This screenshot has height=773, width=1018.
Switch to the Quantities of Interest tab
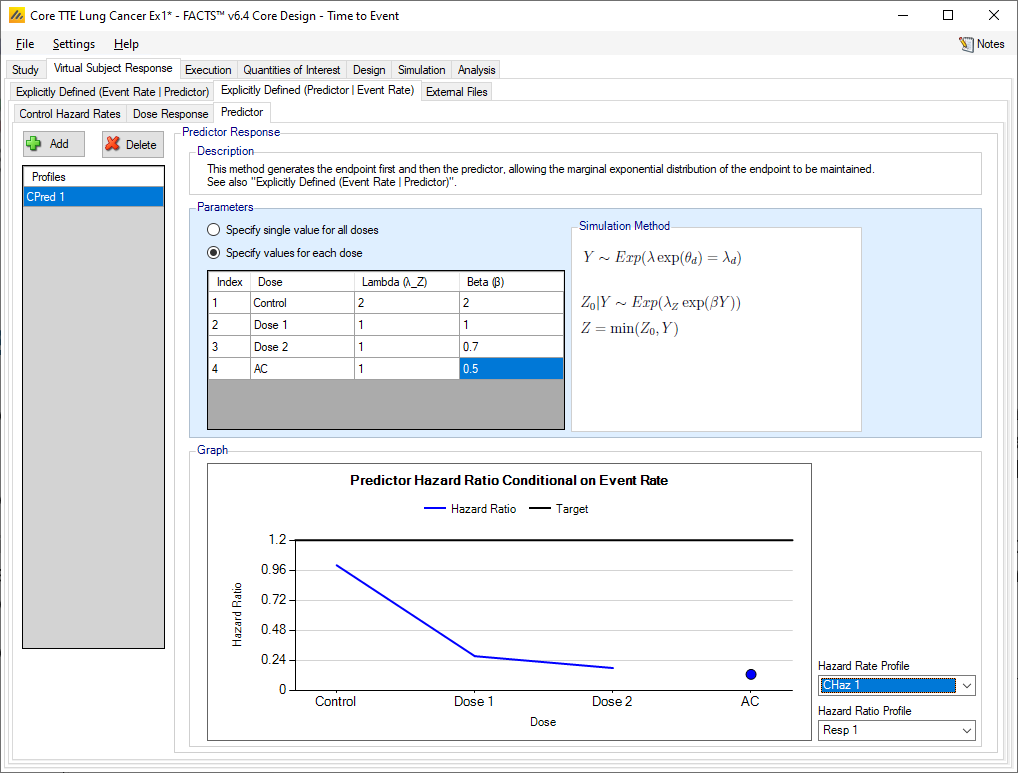292,70
